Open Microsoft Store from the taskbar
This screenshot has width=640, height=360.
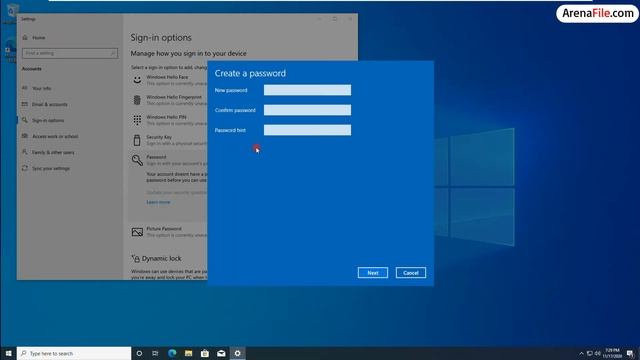point(204,353)
